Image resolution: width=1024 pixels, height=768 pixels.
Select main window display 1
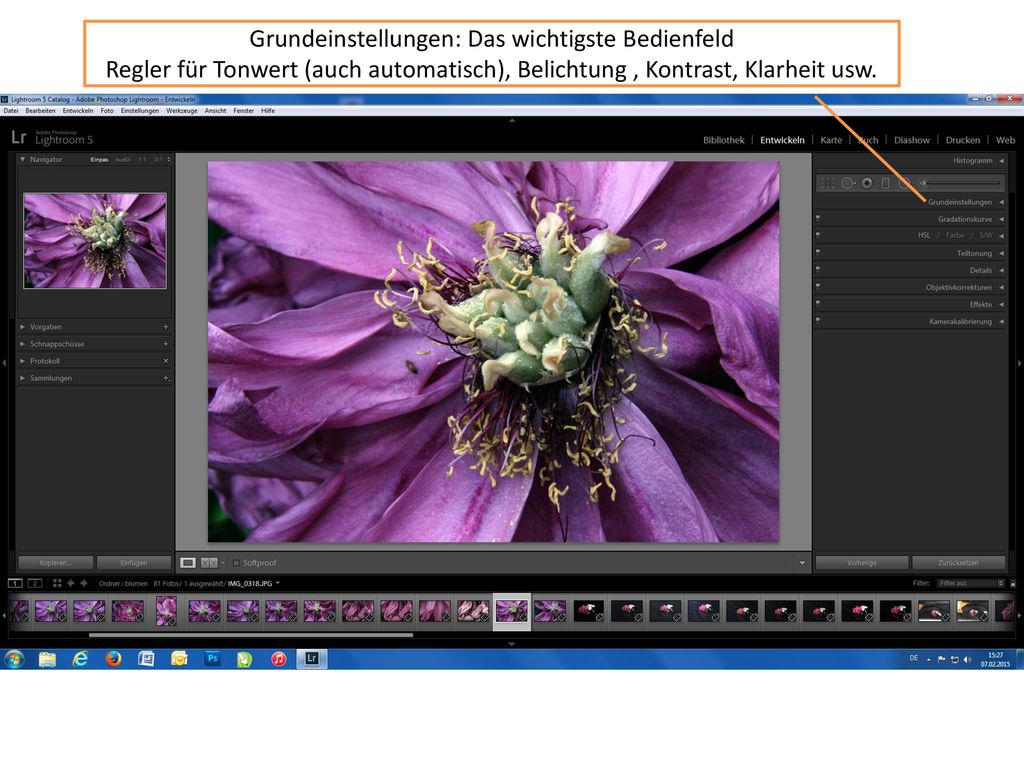(15, 583)
